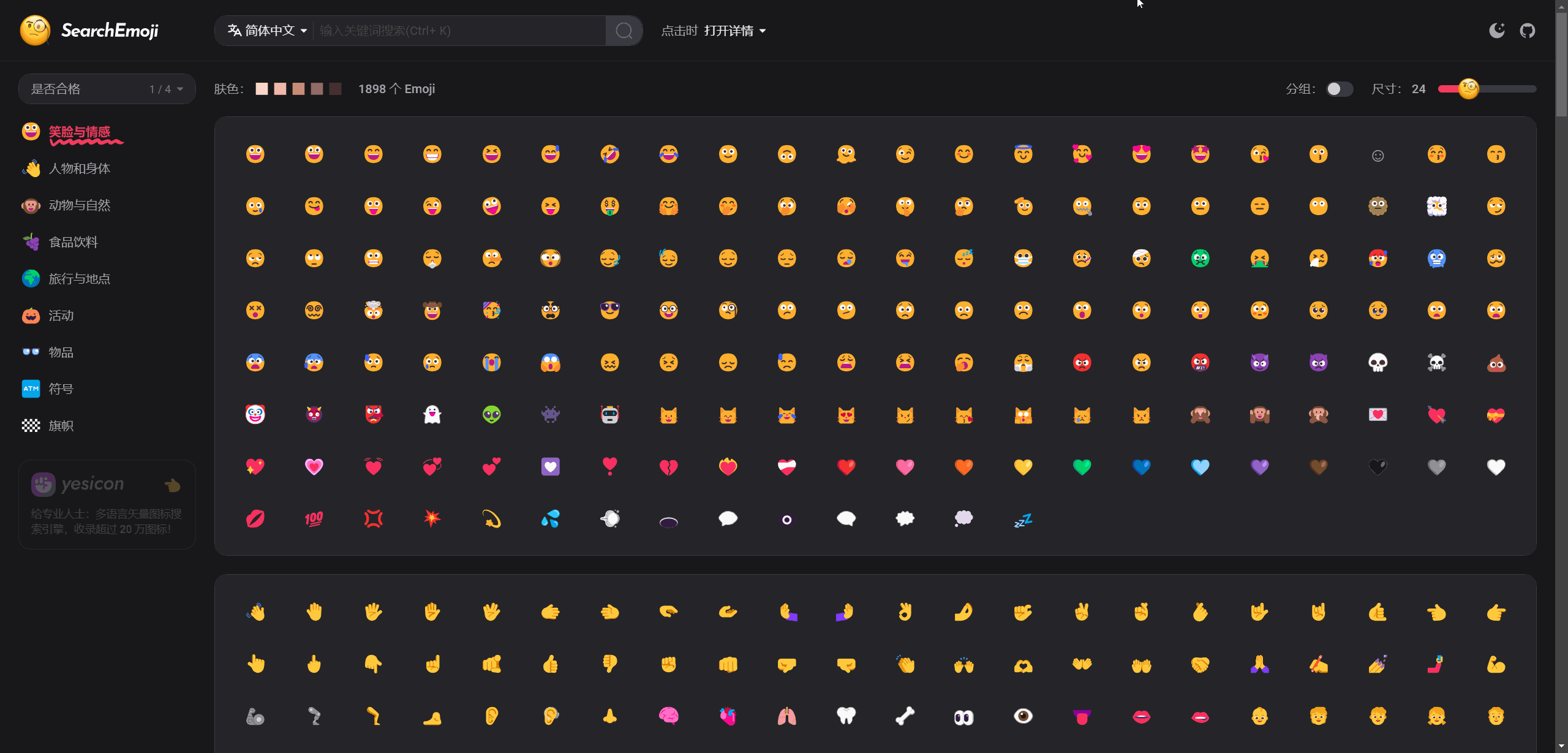The image size is (1568, 753).
Task: Switch to the 食品饮料 category
Action: click(x=73, y=241)
